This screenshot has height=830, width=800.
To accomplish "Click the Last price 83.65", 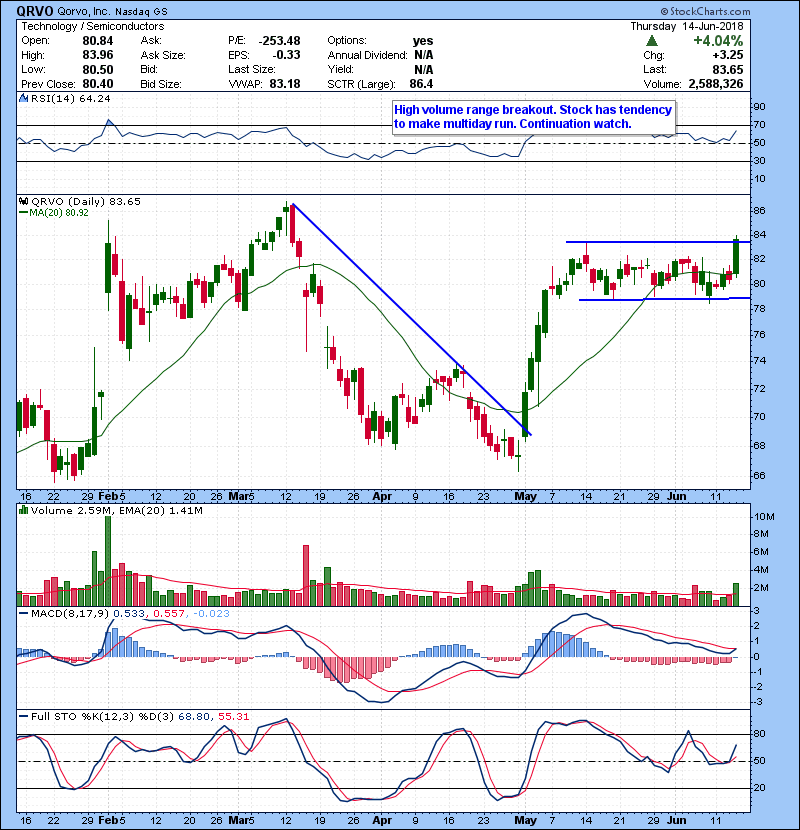I will point(727,69).
